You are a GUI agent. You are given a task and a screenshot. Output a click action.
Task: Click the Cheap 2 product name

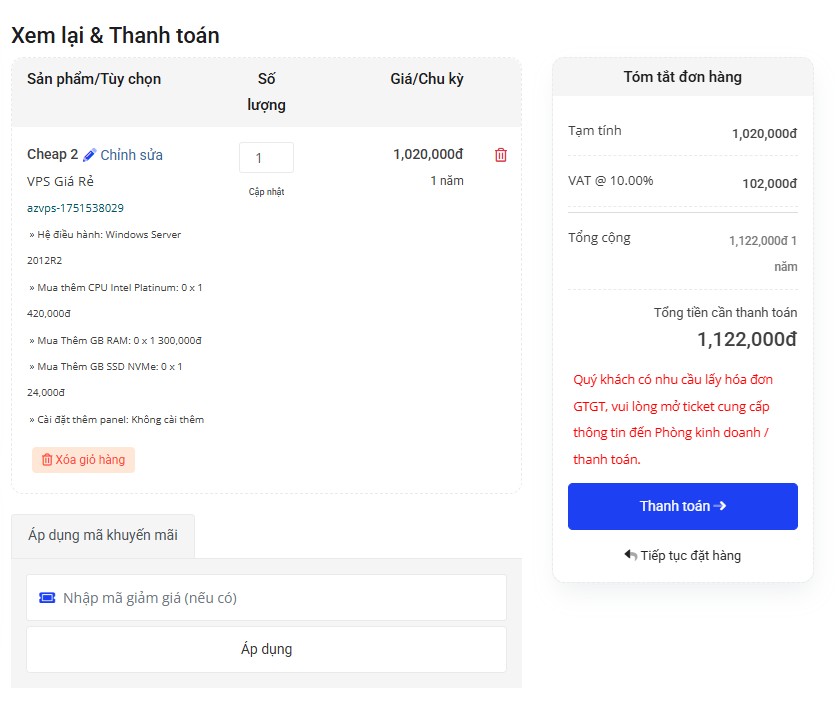click(52, 155)
